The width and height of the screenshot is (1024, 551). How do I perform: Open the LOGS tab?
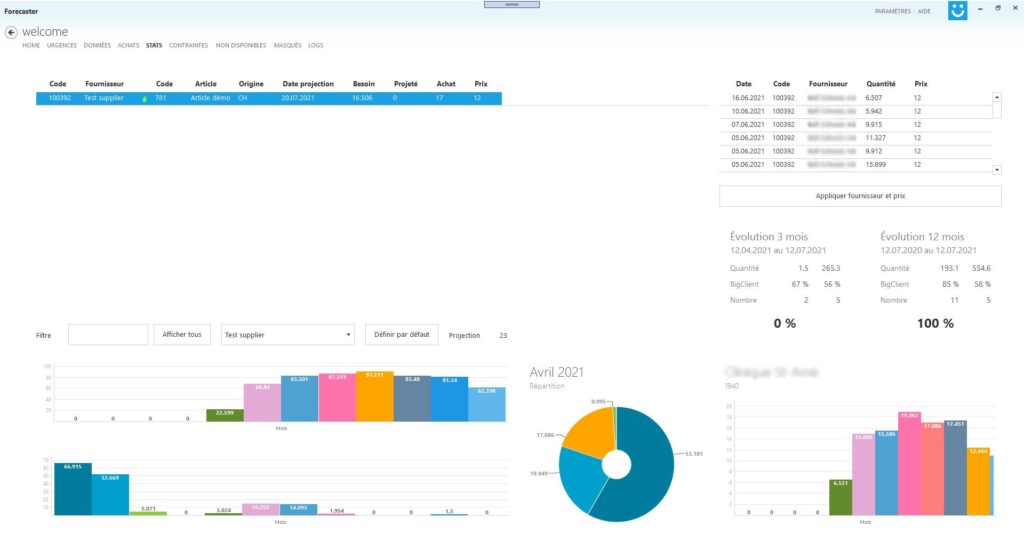(315, 46)
